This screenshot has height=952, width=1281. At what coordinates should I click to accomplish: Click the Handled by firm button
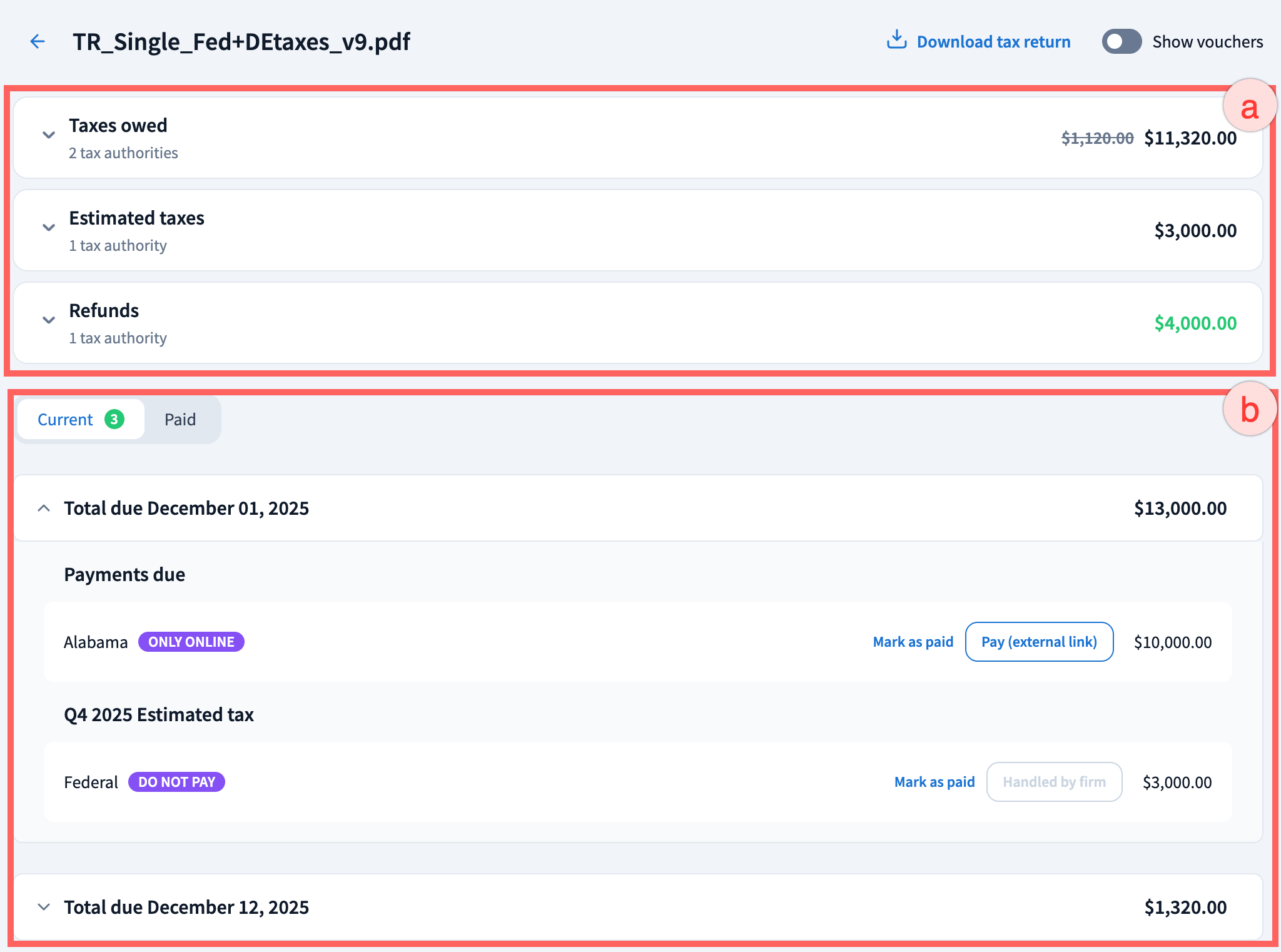tap(1054, 782)
